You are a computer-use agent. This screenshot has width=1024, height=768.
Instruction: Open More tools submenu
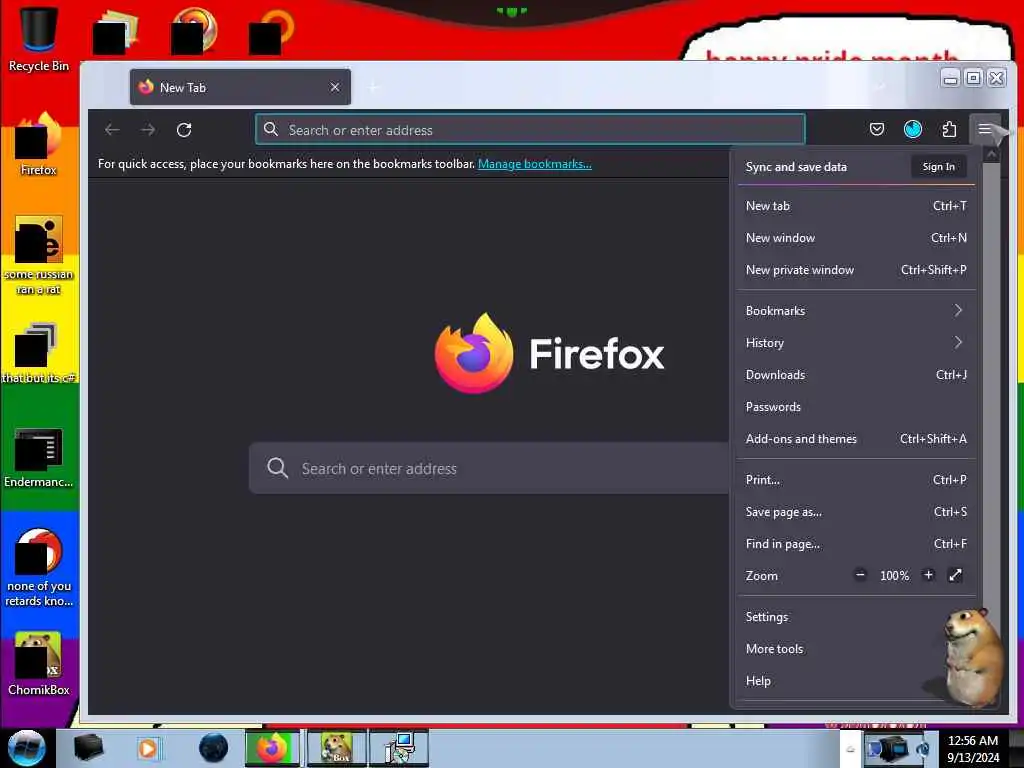[x=856, y=649]
